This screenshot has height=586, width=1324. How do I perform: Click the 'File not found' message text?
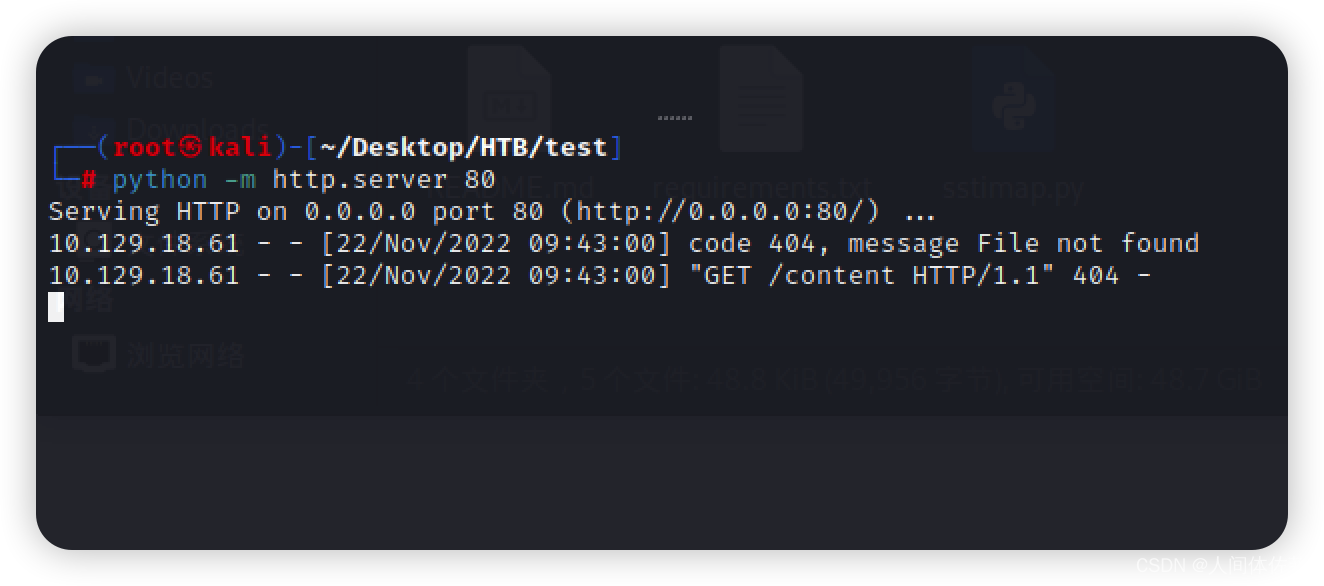(x=1088, y=243)
